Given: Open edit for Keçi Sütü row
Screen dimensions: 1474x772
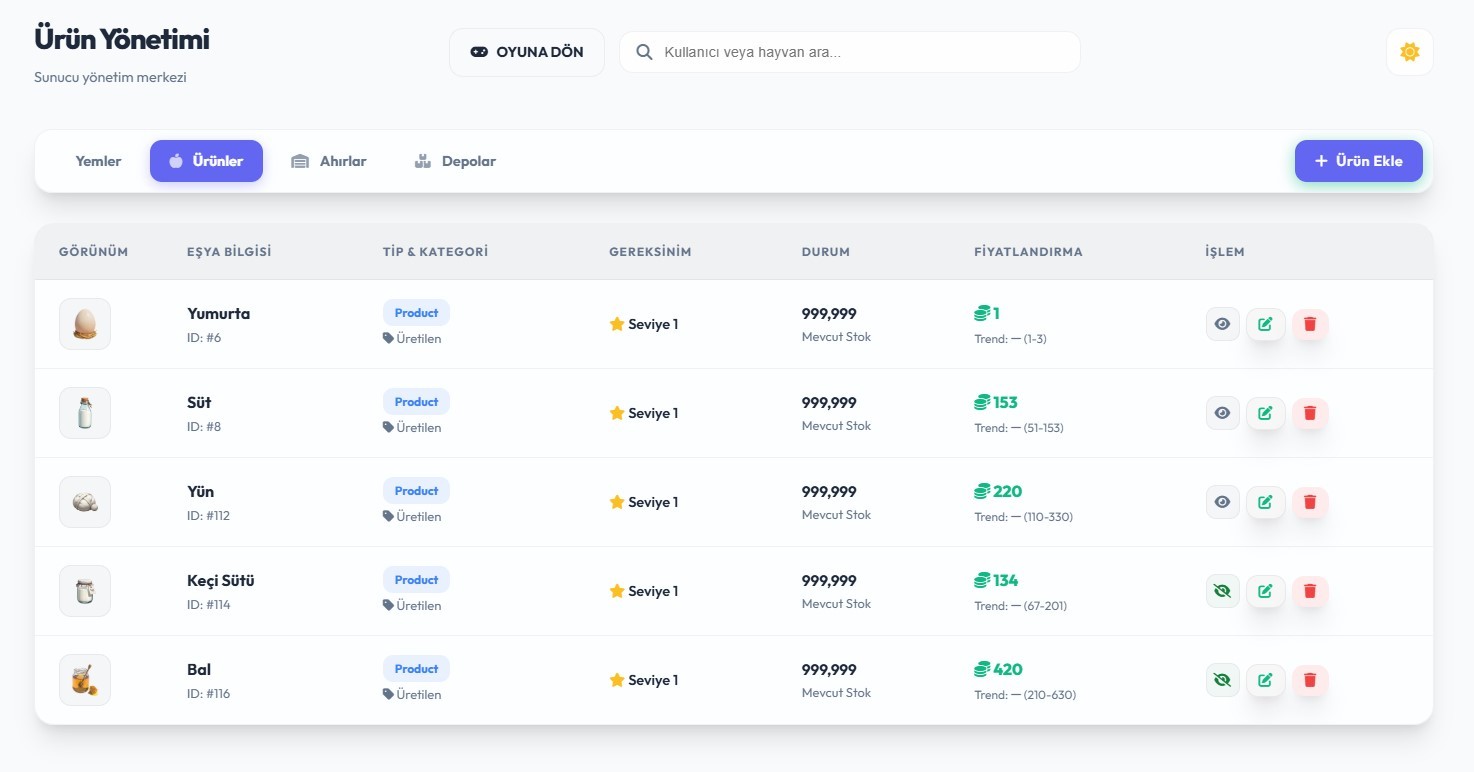Looking at the screenshot, I should click(1265, 591).
